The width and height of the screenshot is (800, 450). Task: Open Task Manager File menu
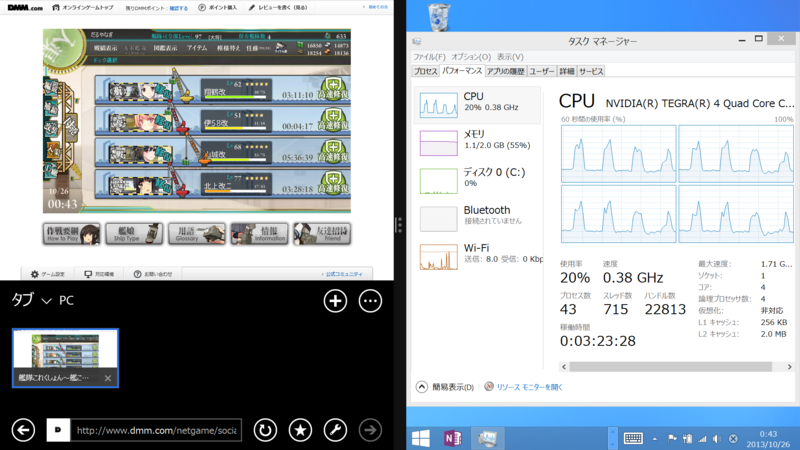click(429, 57)
